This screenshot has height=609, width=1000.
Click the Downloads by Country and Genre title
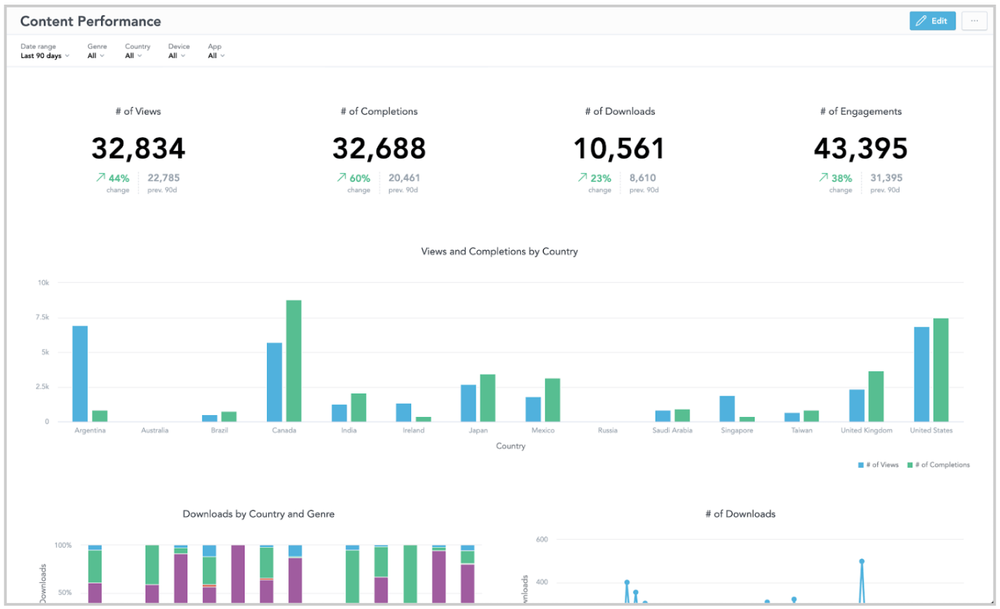pos(258,514)
